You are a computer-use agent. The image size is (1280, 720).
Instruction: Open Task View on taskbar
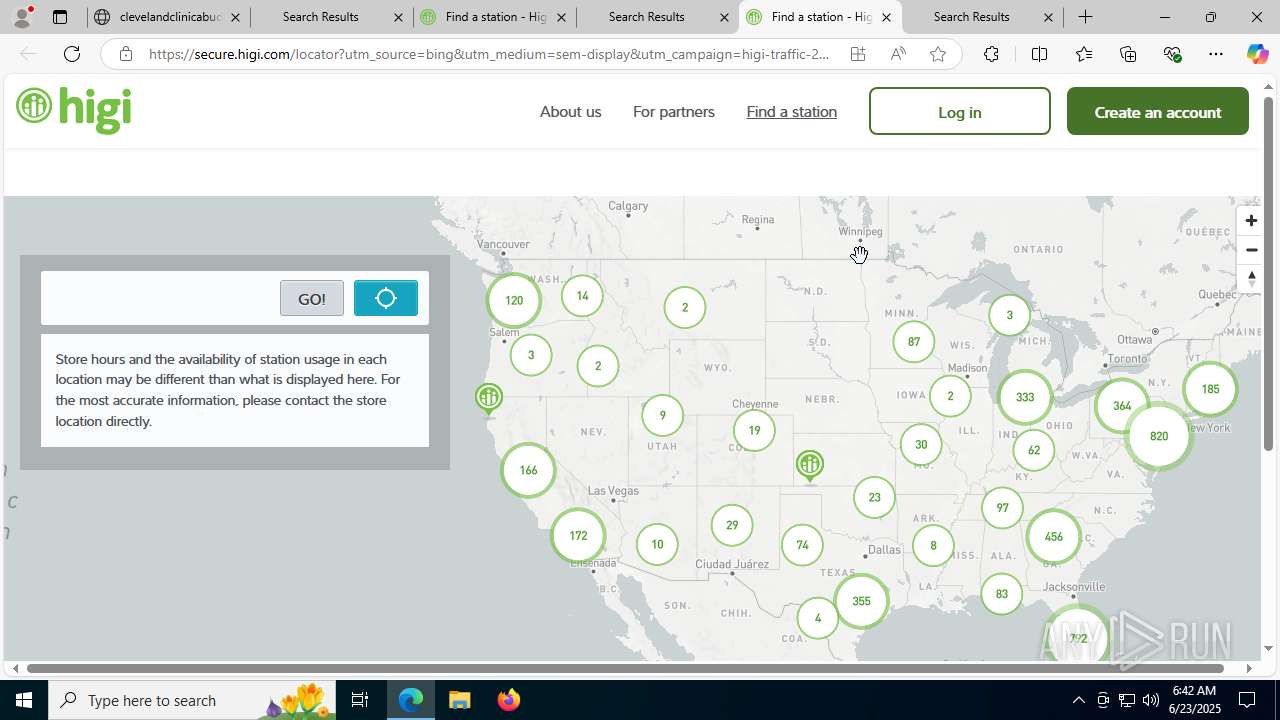pos(360,700)
